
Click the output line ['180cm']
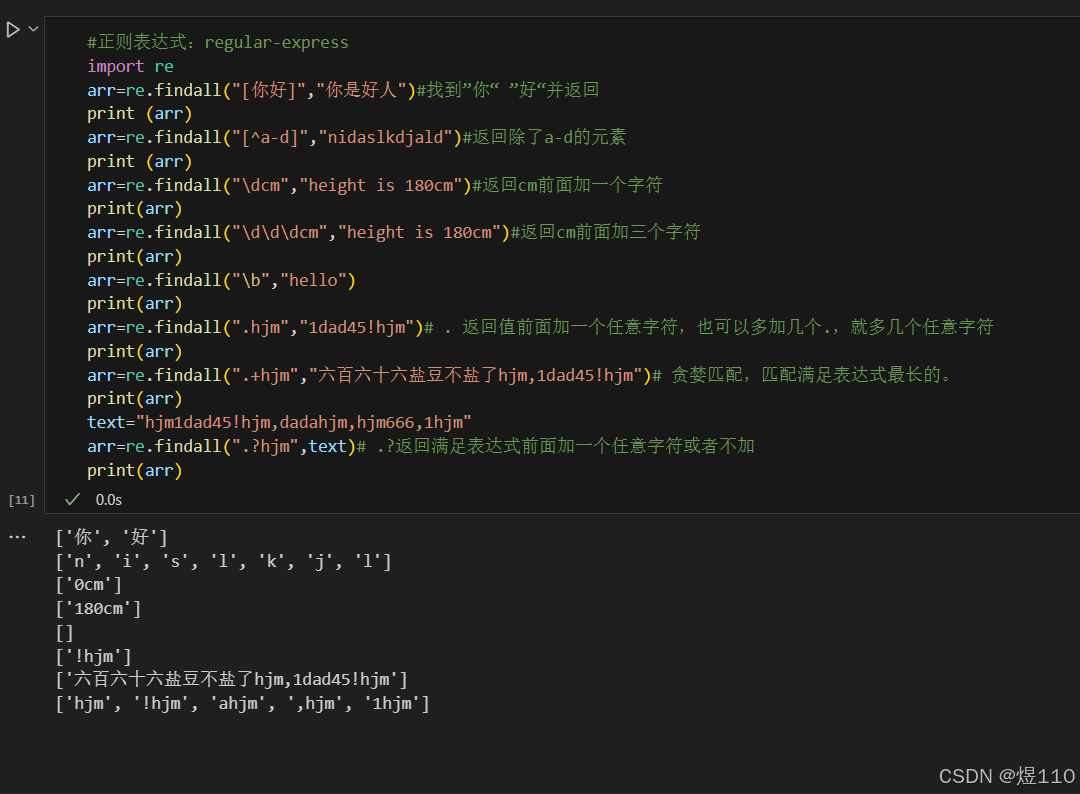96,608
